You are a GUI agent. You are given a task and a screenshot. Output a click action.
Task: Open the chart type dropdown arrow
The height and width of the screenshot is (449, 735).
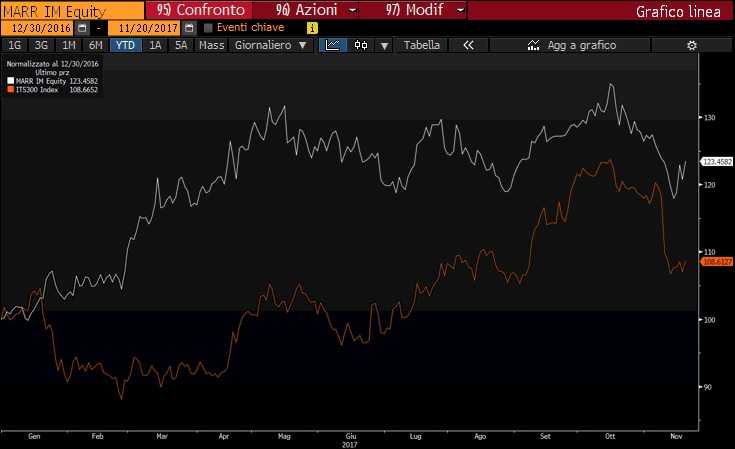pos(384,45)
